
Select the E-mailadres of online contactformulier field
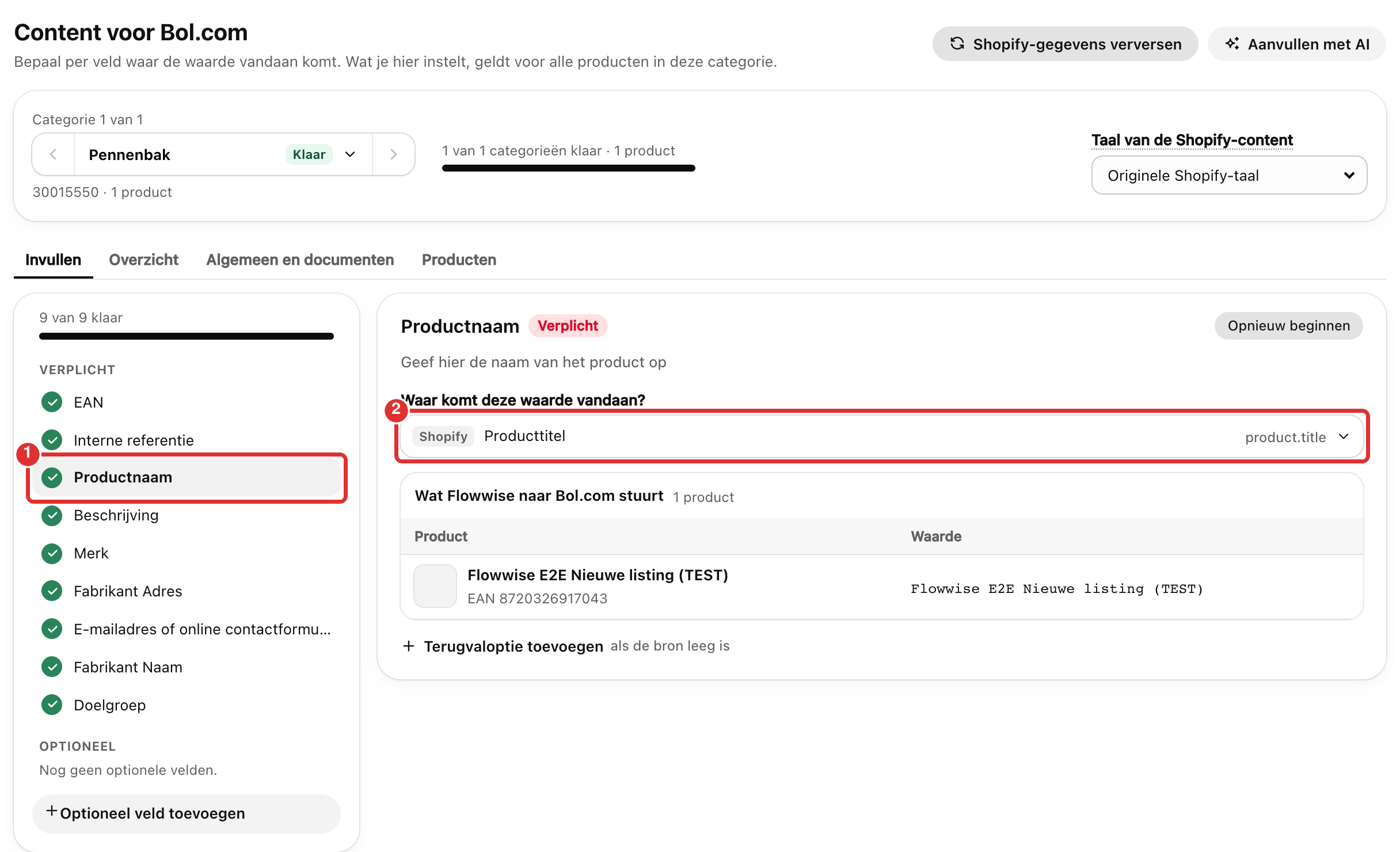coord(186,629)
